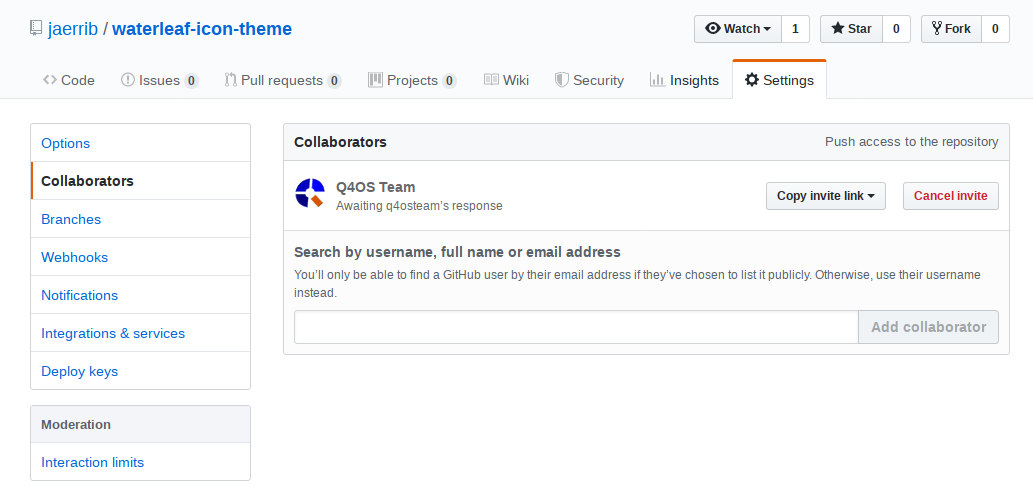Open the jaerrib user profile link
The width and height of the screenshot is (1033, 495).
[73, 29]
